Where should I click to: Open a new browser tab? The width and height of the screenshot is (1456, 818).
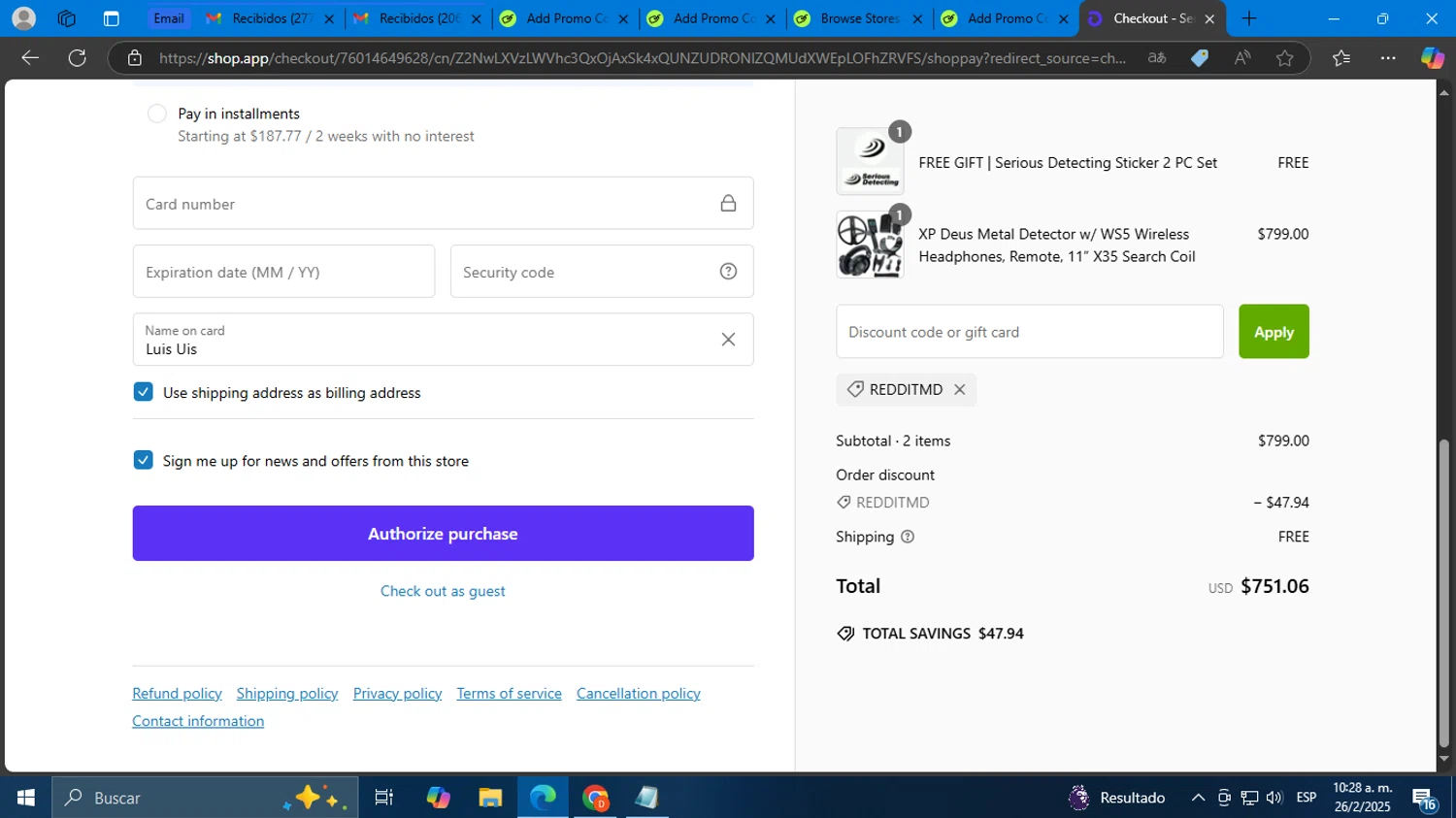pos(1249,18)
